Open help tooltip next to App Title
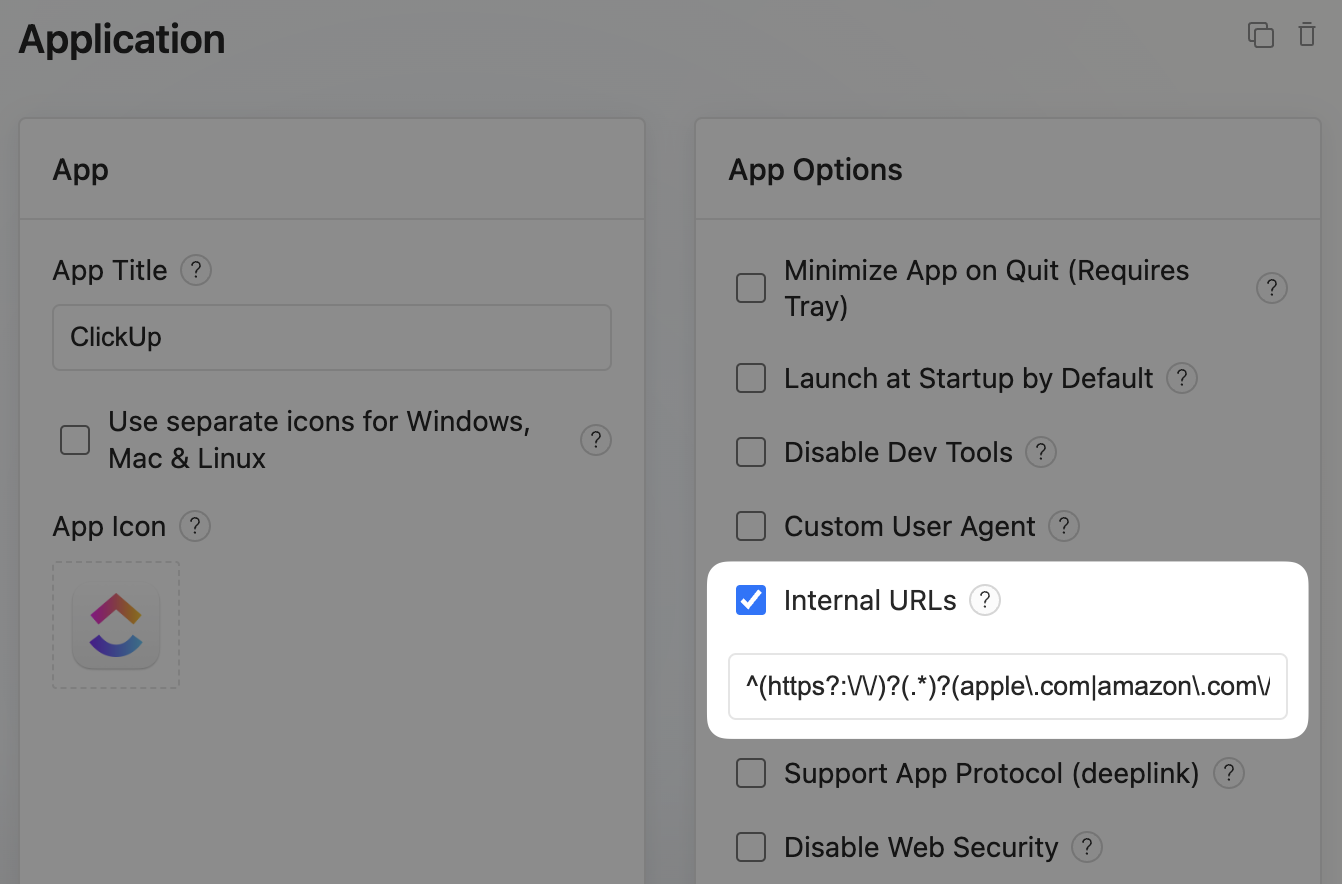This screenshot has width=1342, height=884. coord(196,270)
